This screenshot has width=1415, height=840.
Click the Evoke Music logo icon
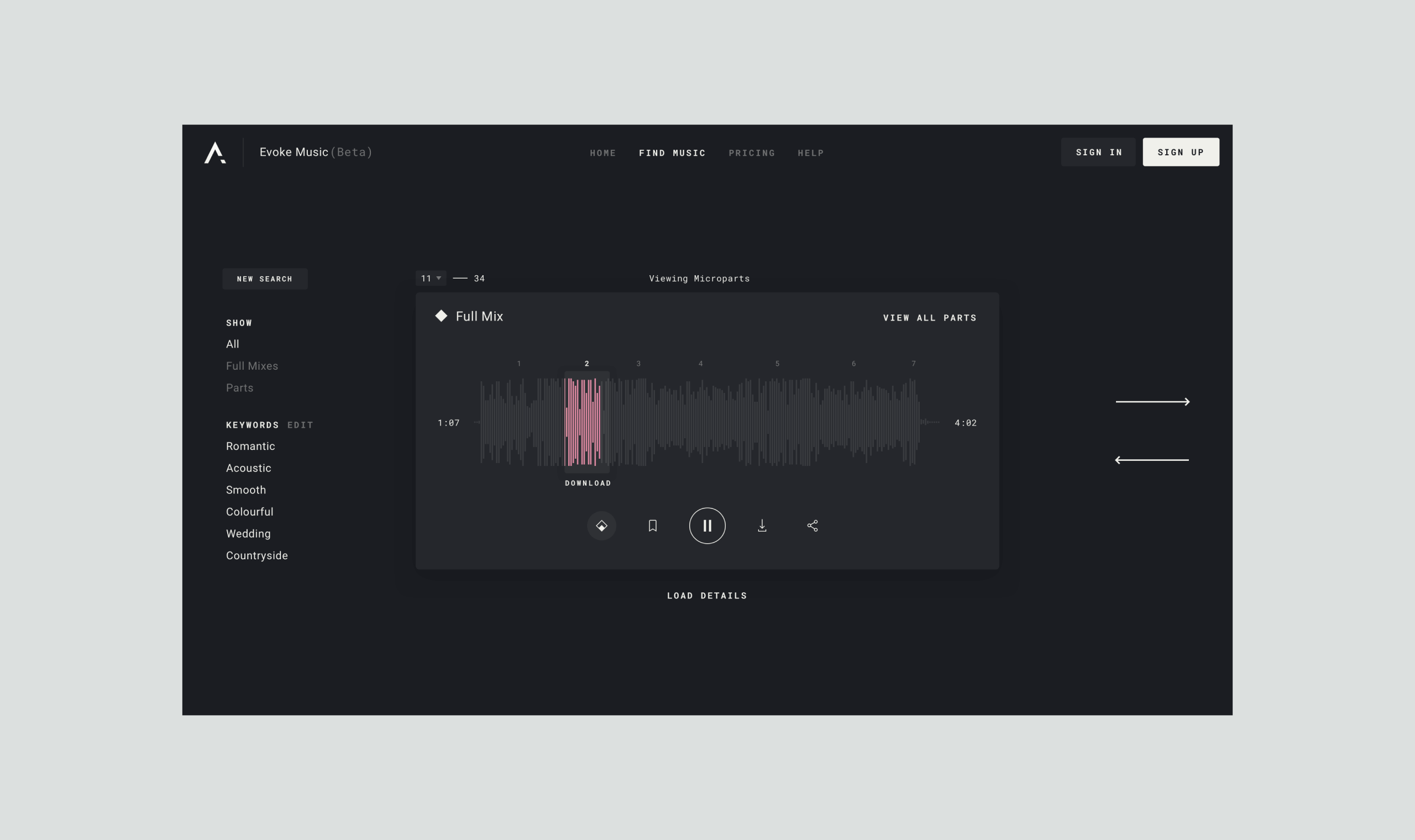click(x=215, y=153)
